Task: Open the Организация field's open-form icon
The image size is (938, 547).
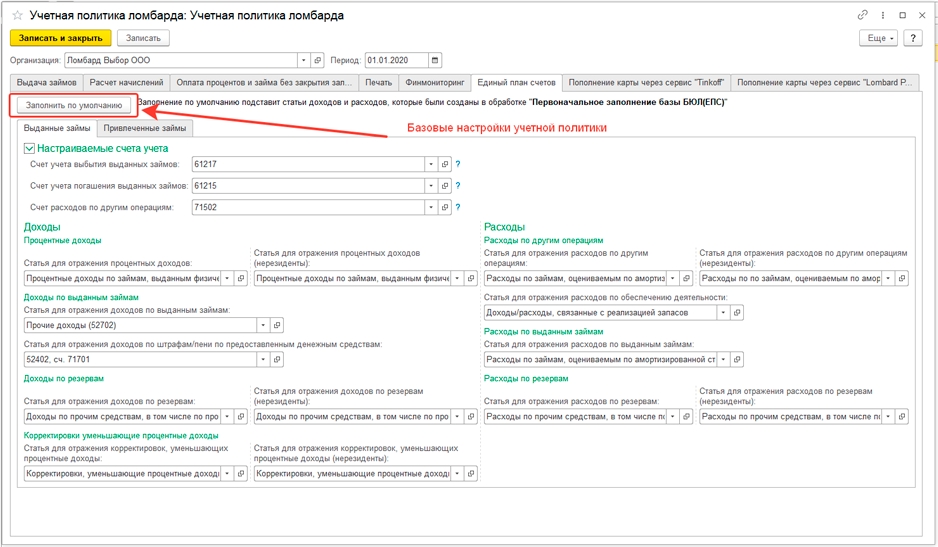Action: coord(317,61)
